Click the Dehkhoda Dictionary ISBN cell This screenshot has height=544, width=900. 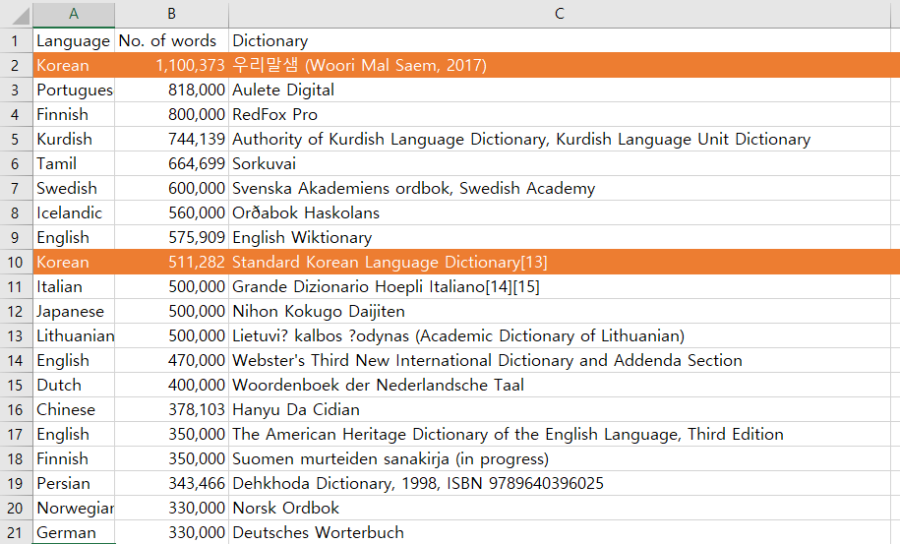[x=559, y=484]
